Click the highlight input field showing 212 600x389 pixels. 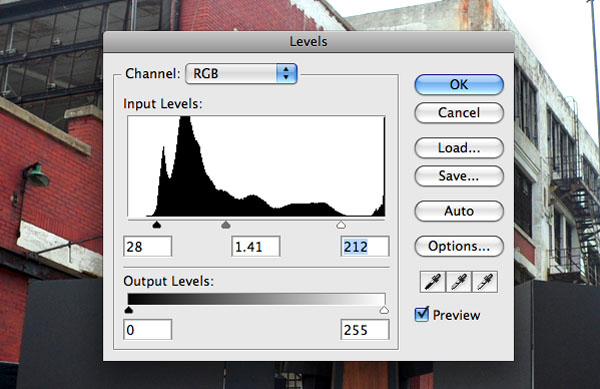pos(365,246)
